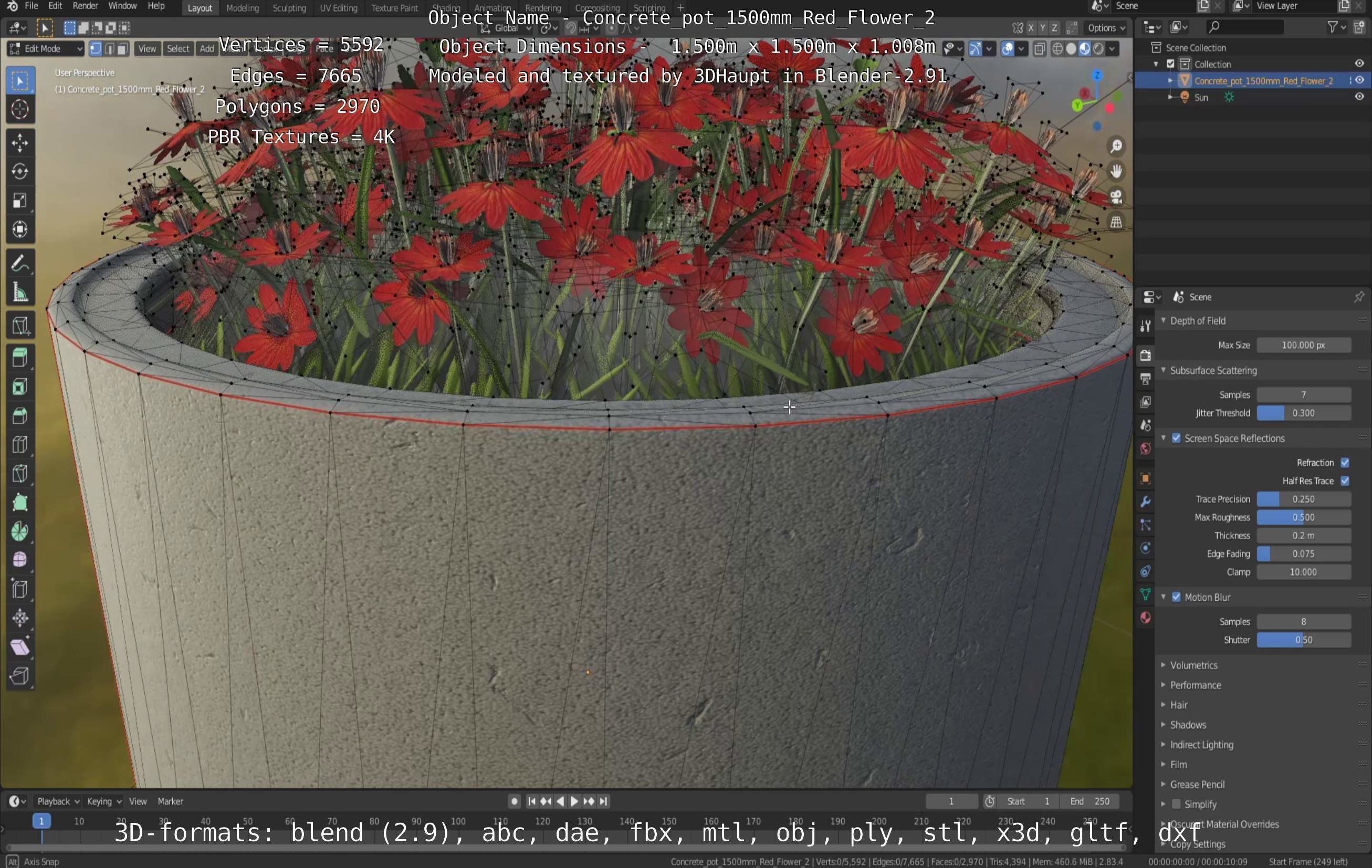The width and height of the screenshot is (1372, 868).
Task: Jump to the timeline start frame
Action: pos(531,801)
